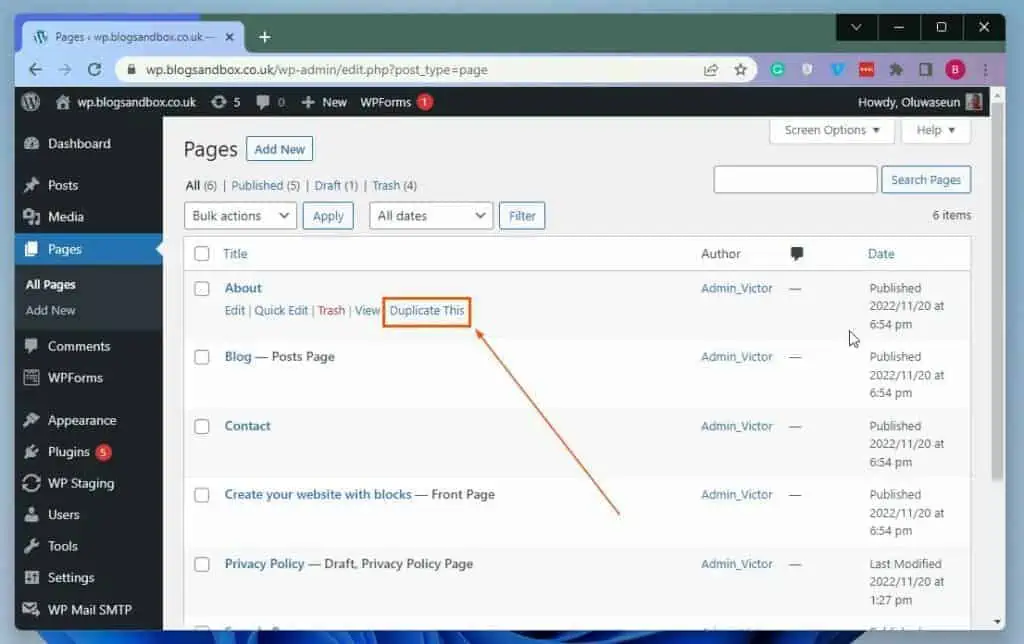Open the Bulk actions dropdown
This screenshot has width=1024, height=644.
click(240, 215)
